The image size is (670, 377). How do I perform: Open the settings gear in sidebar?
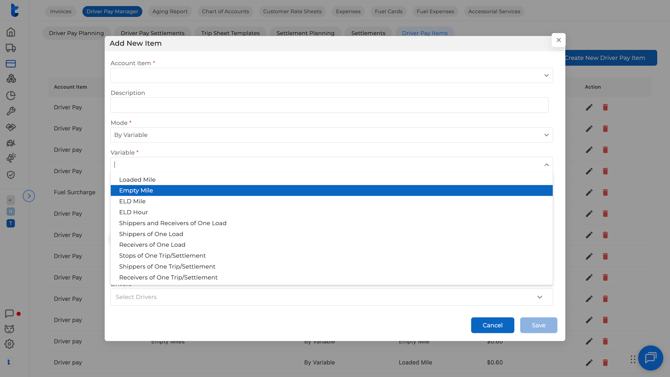pos(9,344)
